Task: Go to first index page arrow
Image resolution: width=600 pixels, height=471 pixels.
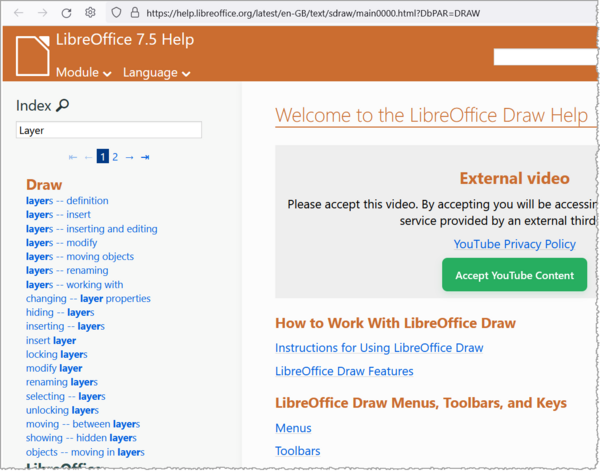Action: tap(73, 157)
